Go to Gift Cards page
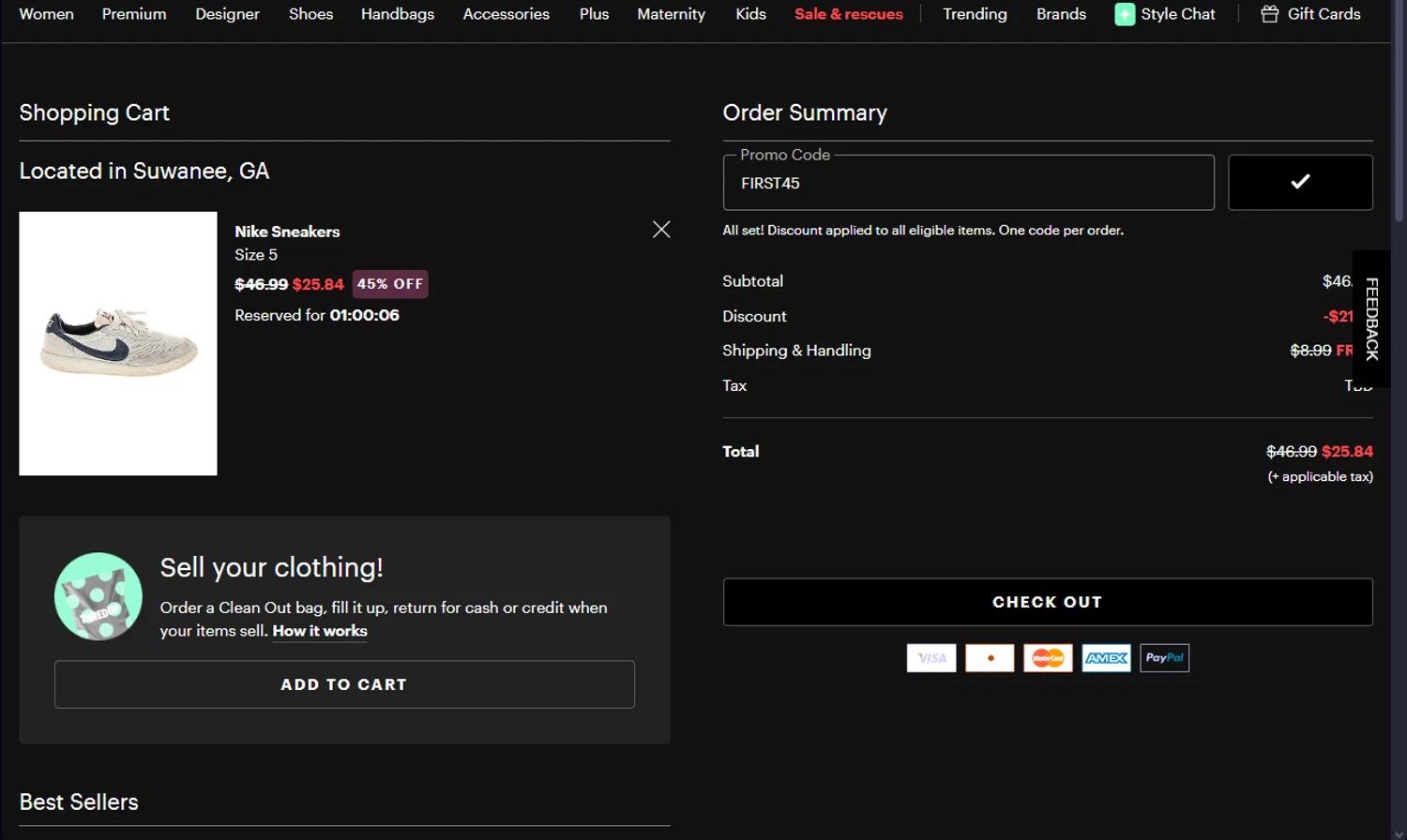 pyautogui.click(x=1310, y=14)
